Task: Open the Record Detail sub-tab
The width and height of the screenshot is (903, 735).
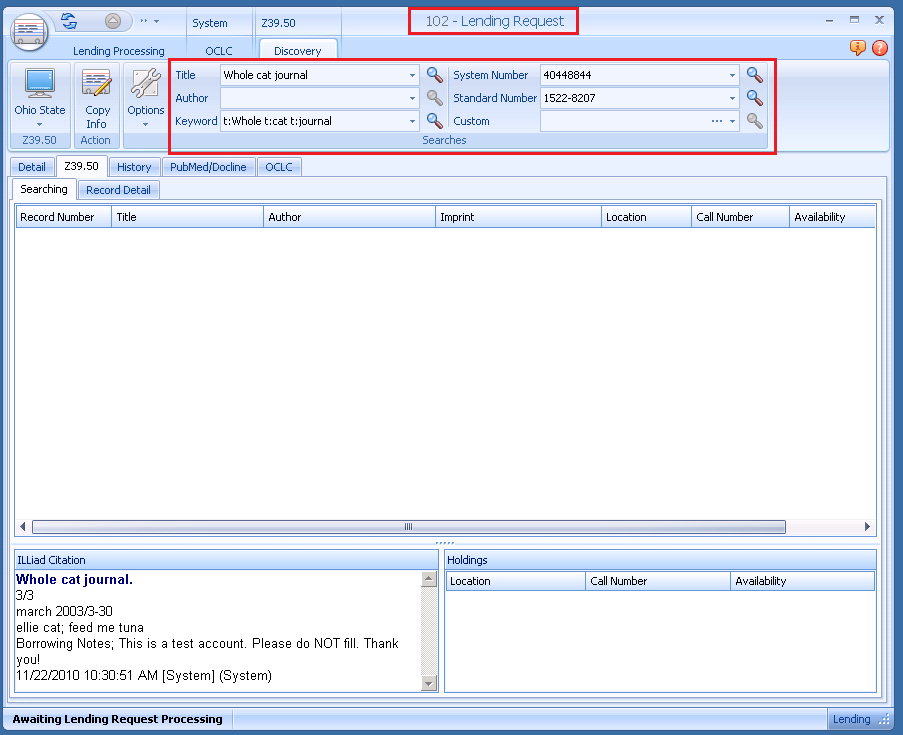Action: click(118, 190)
